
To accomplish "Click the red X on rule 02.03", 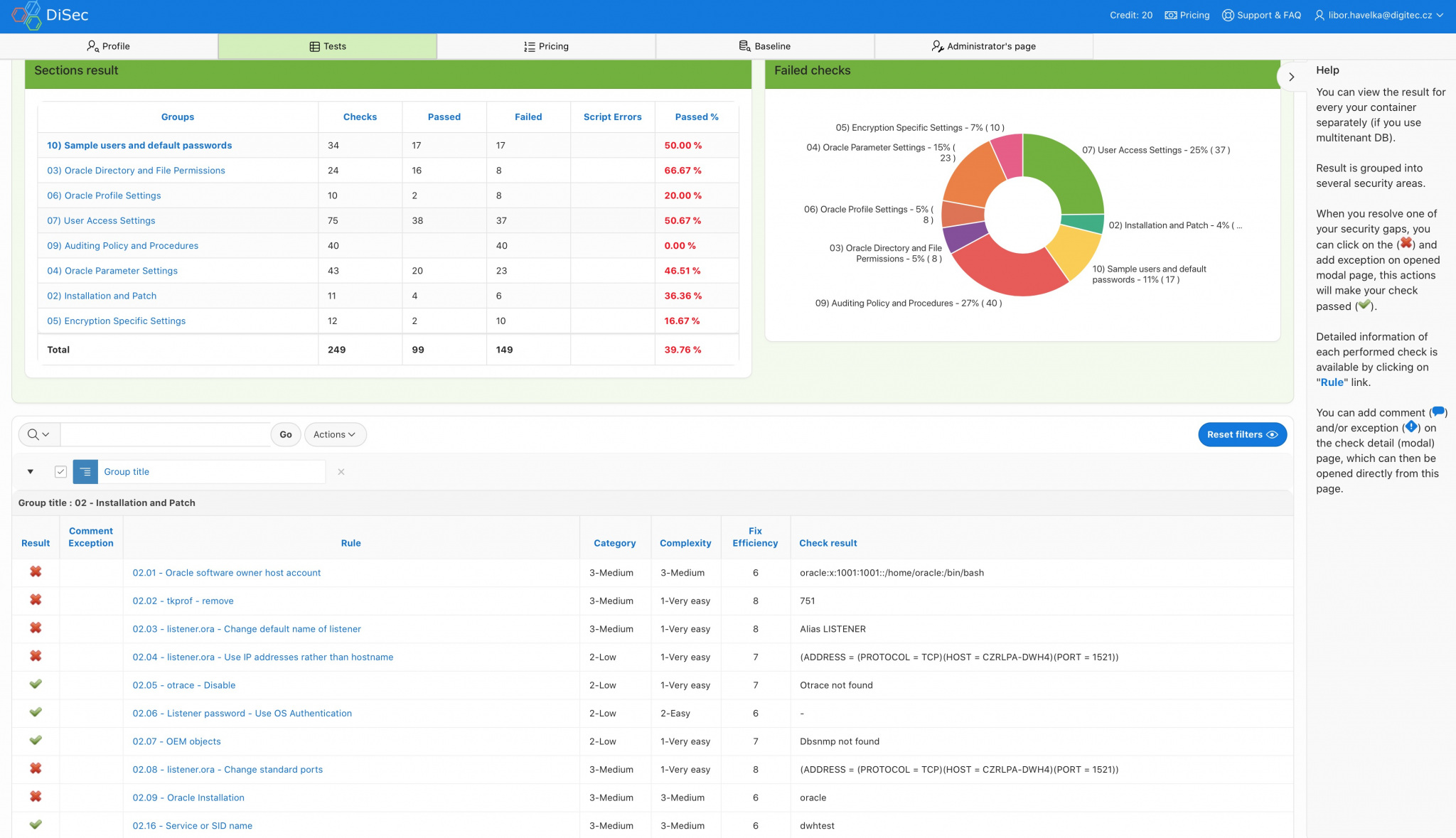I will point(36,628).
